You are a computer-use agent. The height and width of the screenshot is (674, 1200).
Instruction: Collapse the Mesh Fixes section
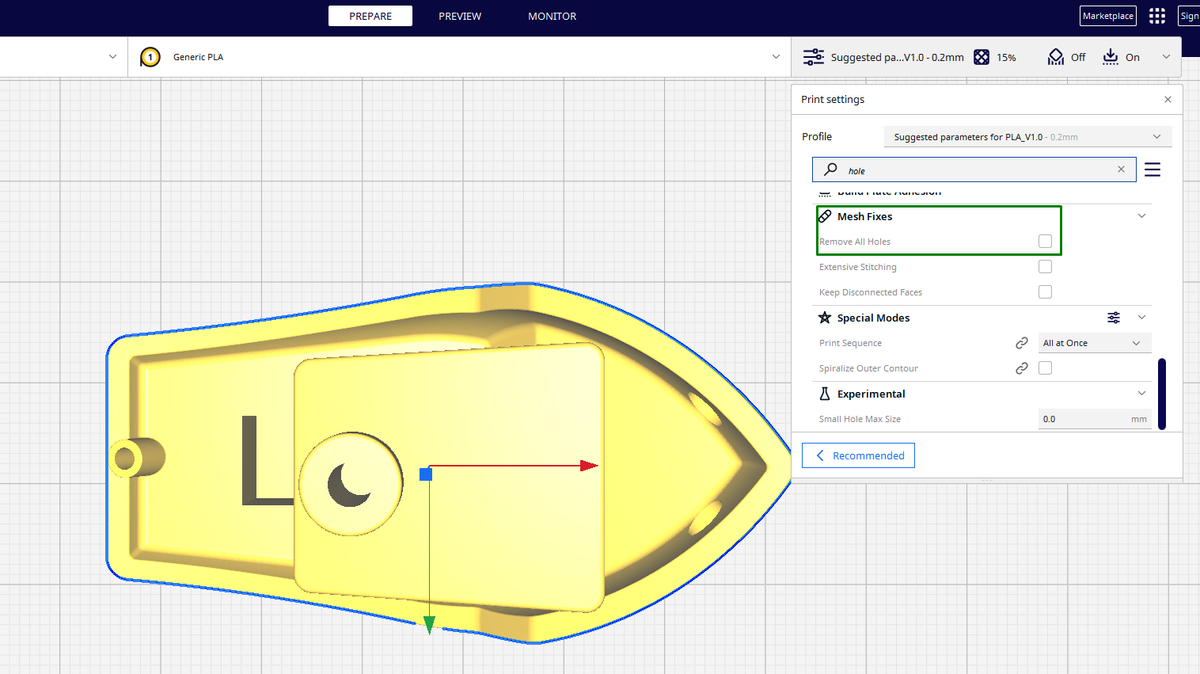point(1141,215)
